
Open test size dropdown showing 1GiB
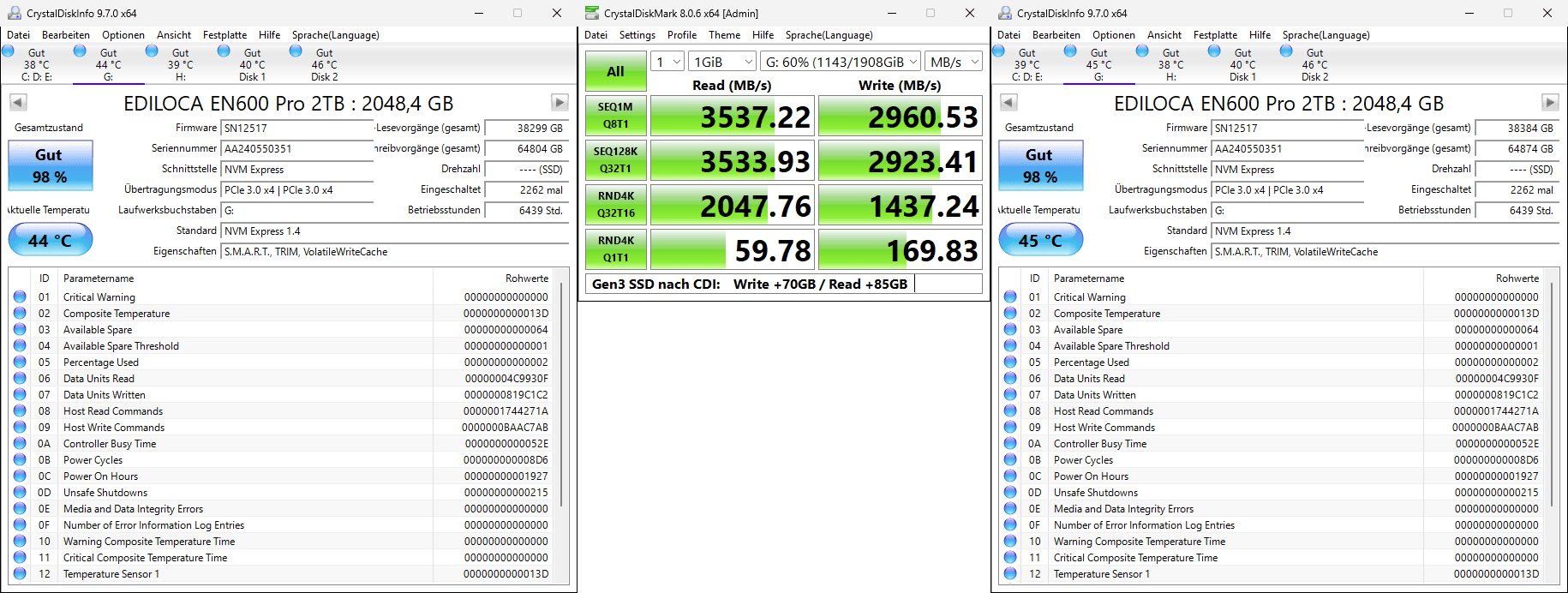723,62
